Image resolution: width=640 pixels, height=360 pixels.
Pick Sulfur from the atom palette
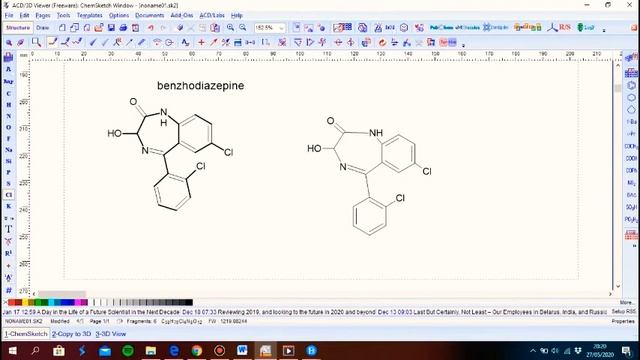pos(9,184)
